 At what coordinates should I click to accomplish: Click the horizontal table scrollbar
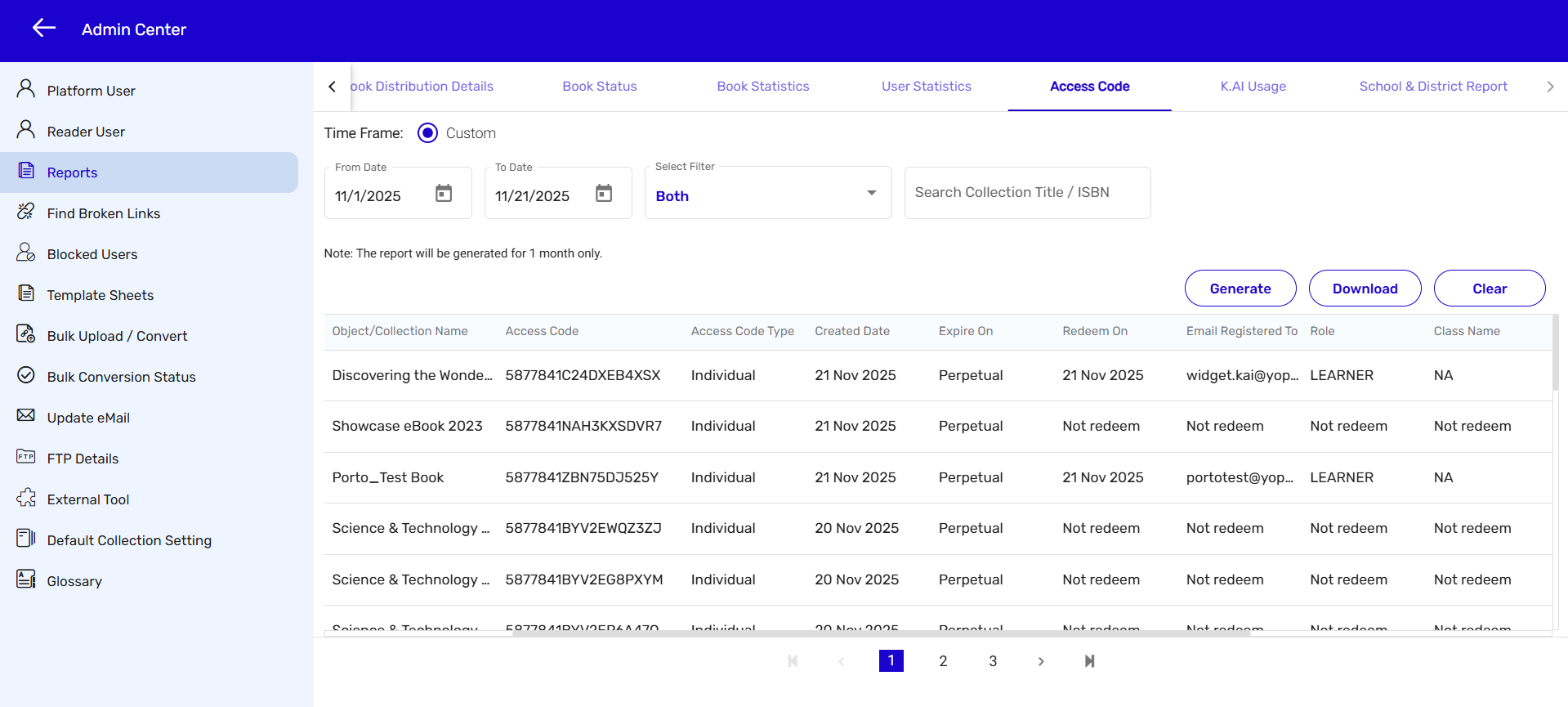pos(881,633)
